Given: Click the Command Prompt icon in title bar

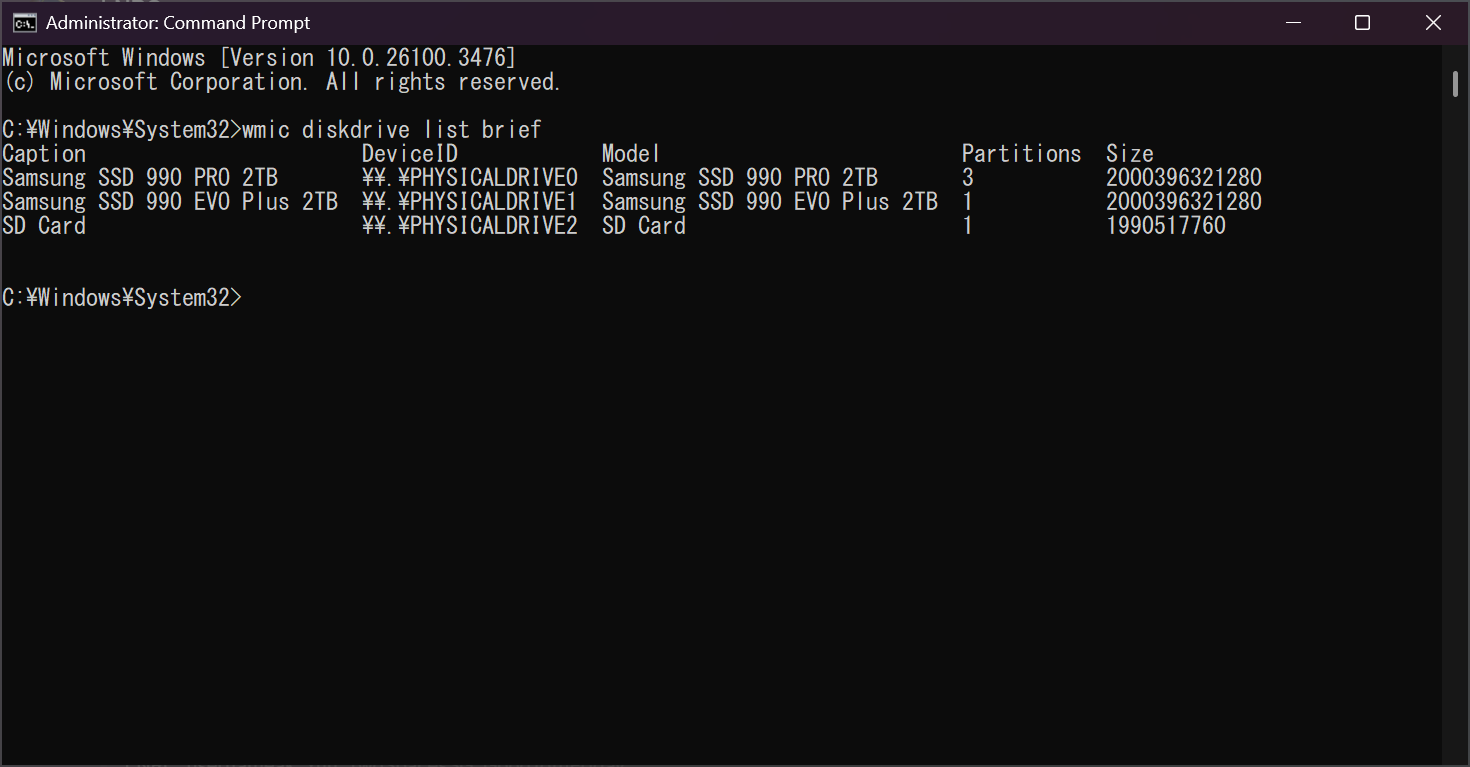Looking at the screenshot, I should (25, 23).
